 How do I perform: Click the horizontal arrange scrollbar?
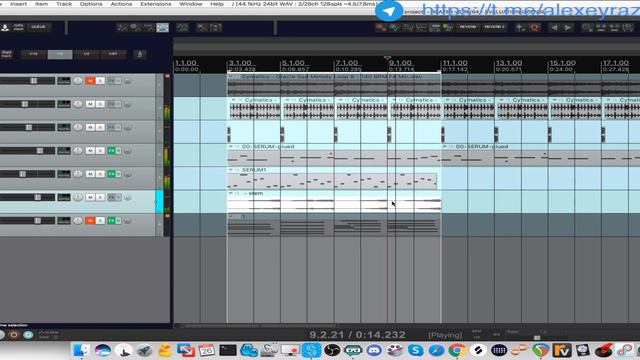click(260, 326)
